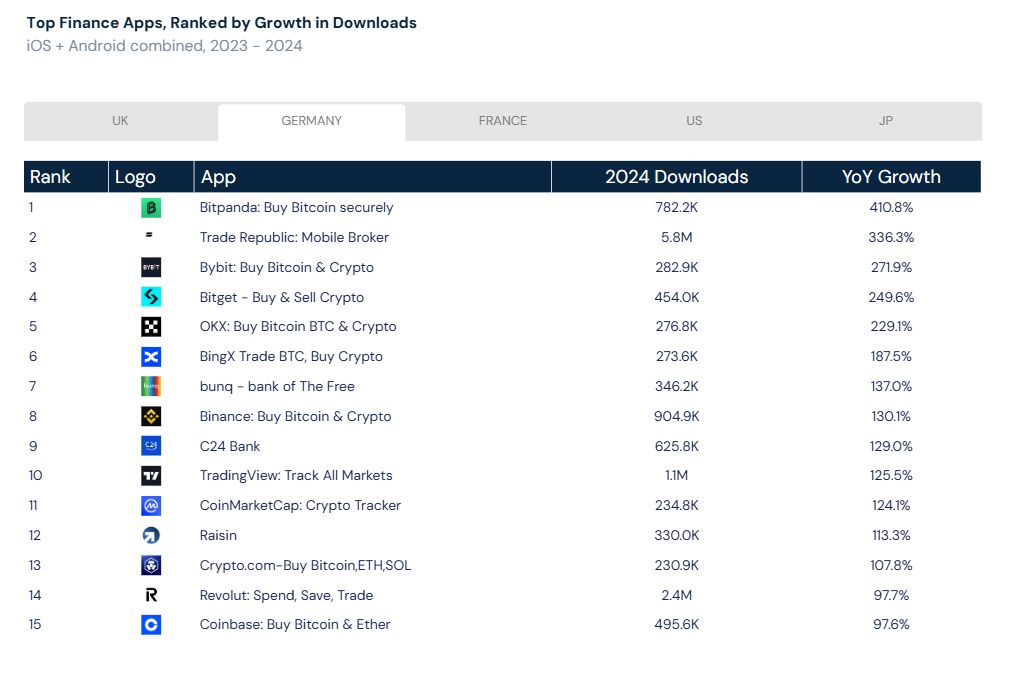Click 'BingX Trade BTC, Buy Crypto' name
The image size is (1023, 690).
(x=291, y=357)
